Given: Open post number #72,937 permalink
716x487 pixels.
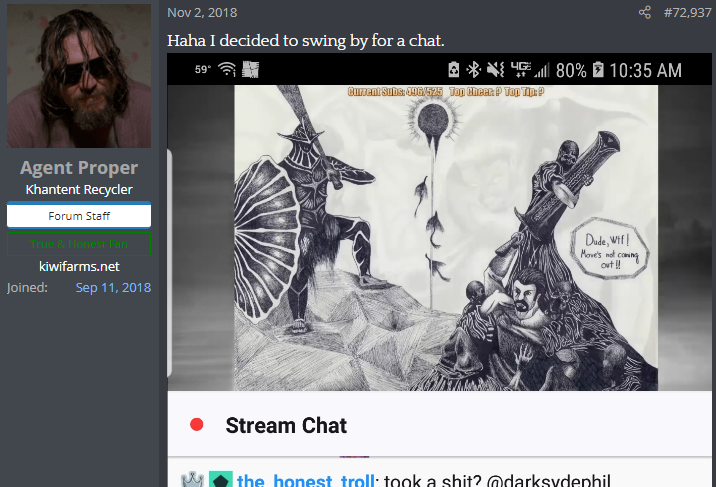Looking at the screenshot, I should click(x=687, y=12).
